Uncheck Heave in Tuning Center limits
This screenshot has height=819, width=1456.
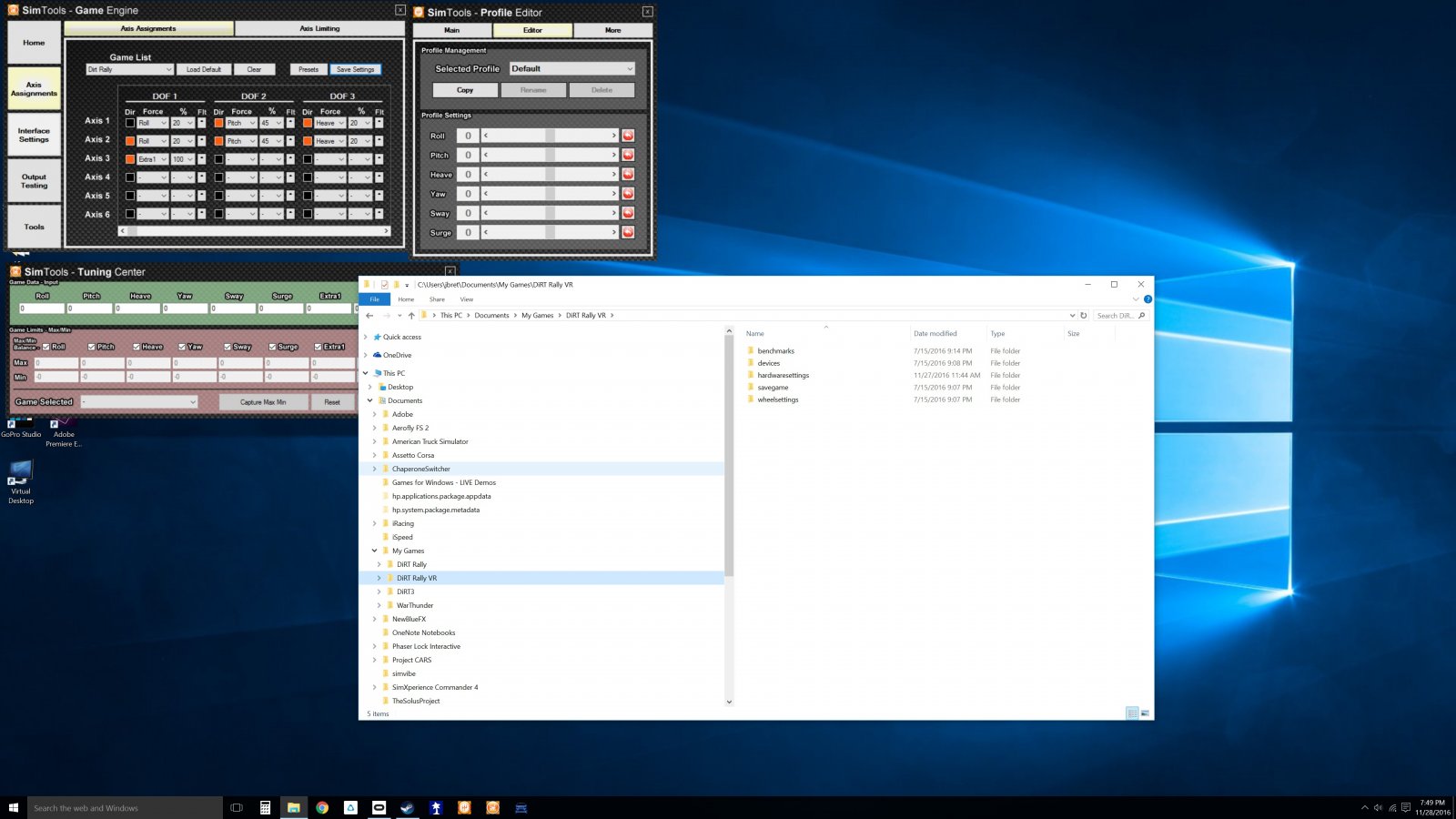[x=136, y=347]
